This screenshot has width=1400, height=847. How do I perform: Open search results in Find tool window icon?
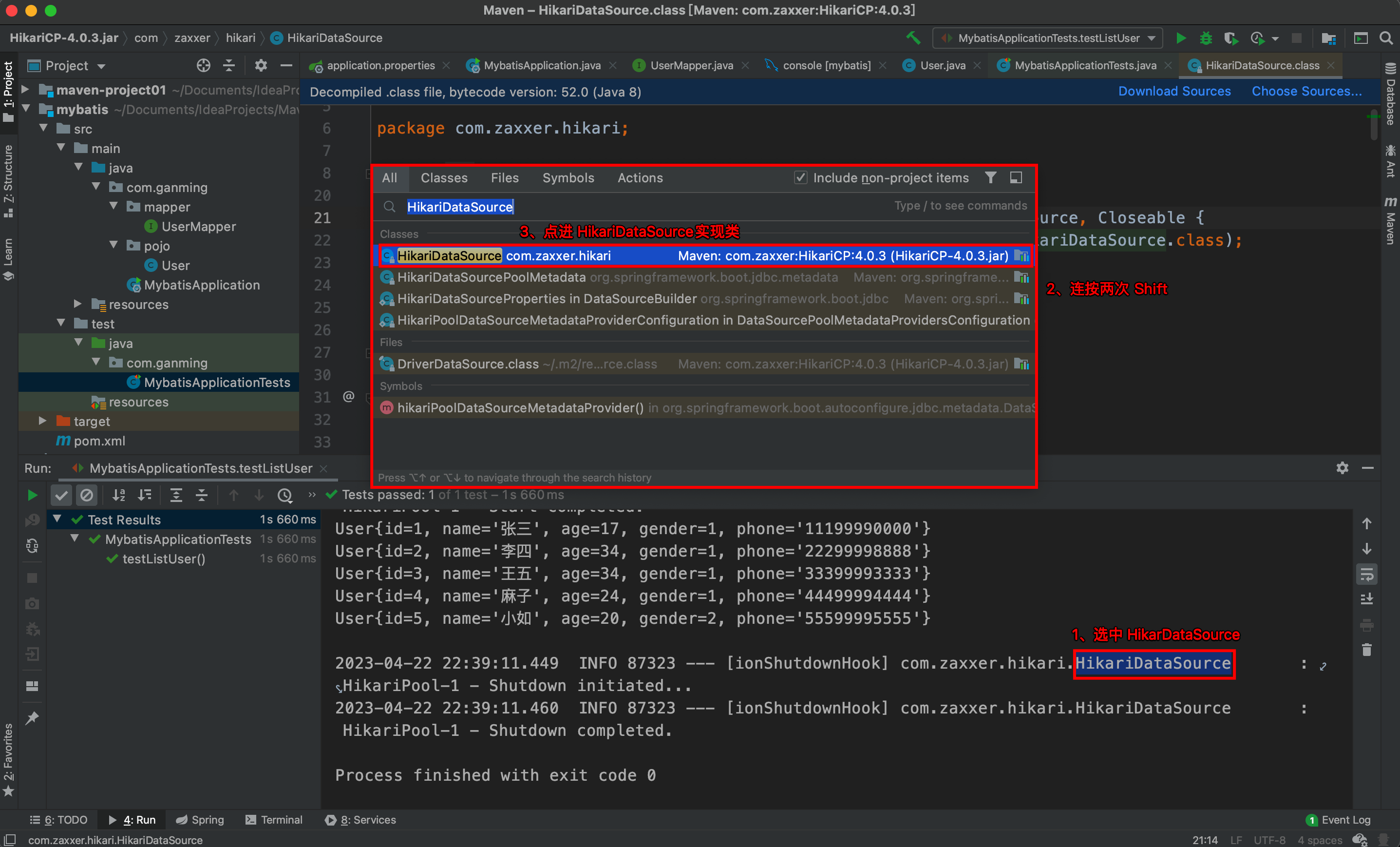coord(1016,178)
